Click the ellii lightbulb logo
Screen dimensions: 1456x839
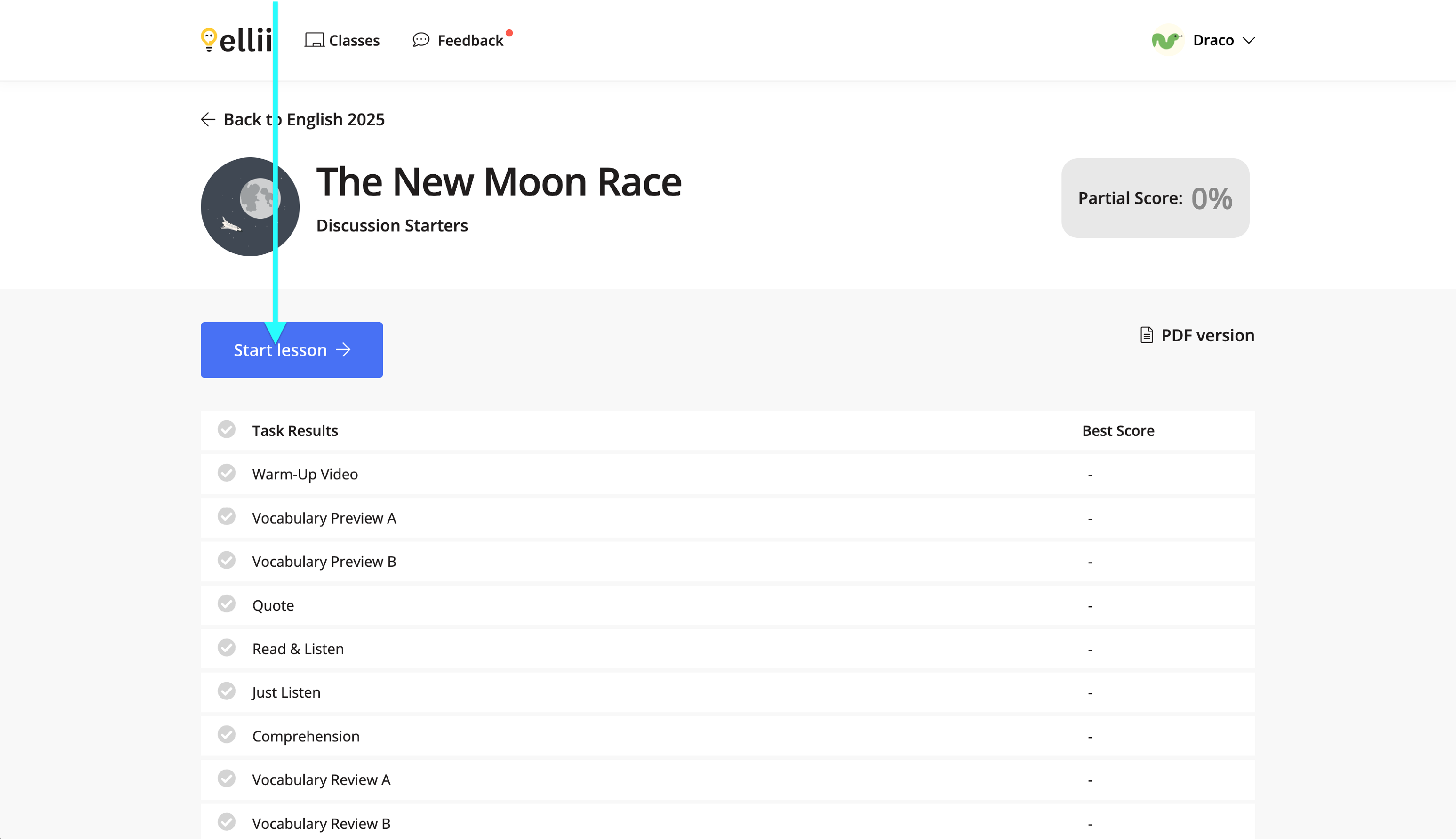[x=209, y=39]
